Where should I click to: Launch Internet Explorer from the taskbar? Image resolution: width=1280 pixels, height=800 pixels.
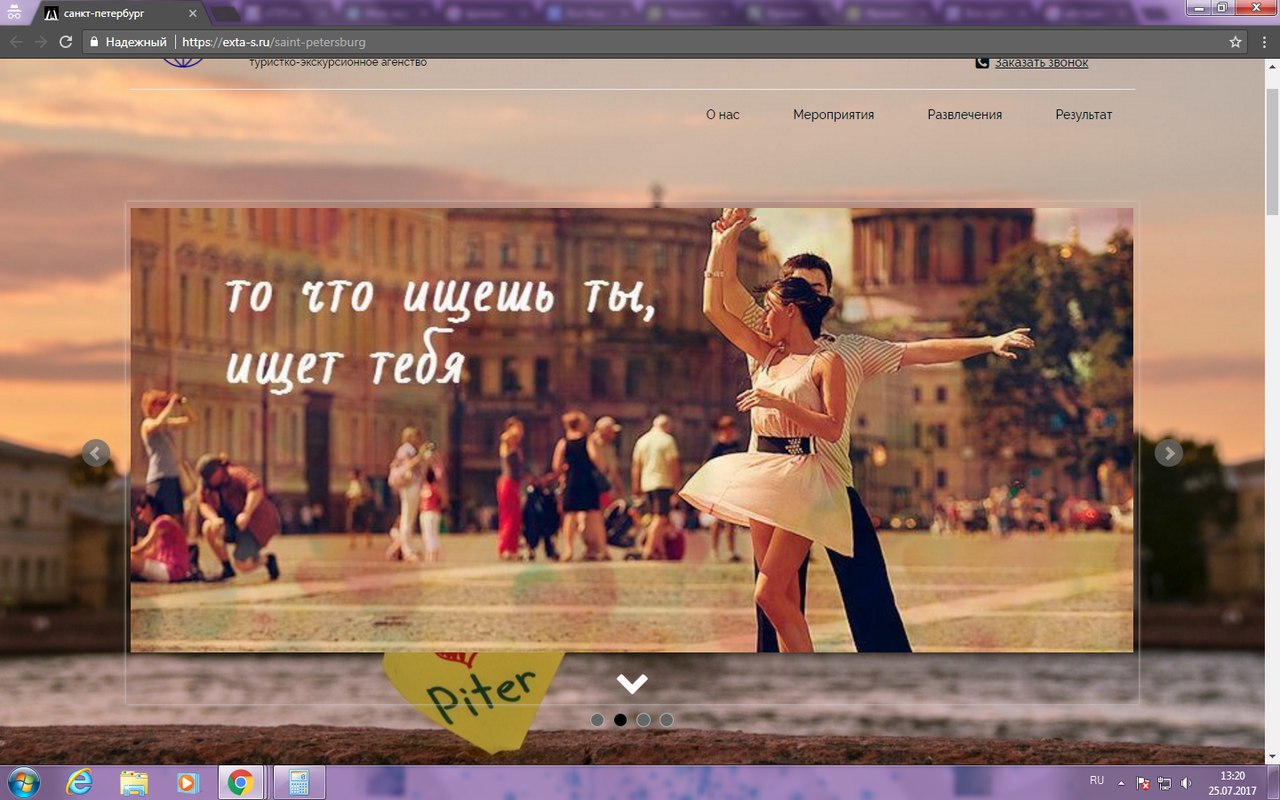click(x=79, y=783)
